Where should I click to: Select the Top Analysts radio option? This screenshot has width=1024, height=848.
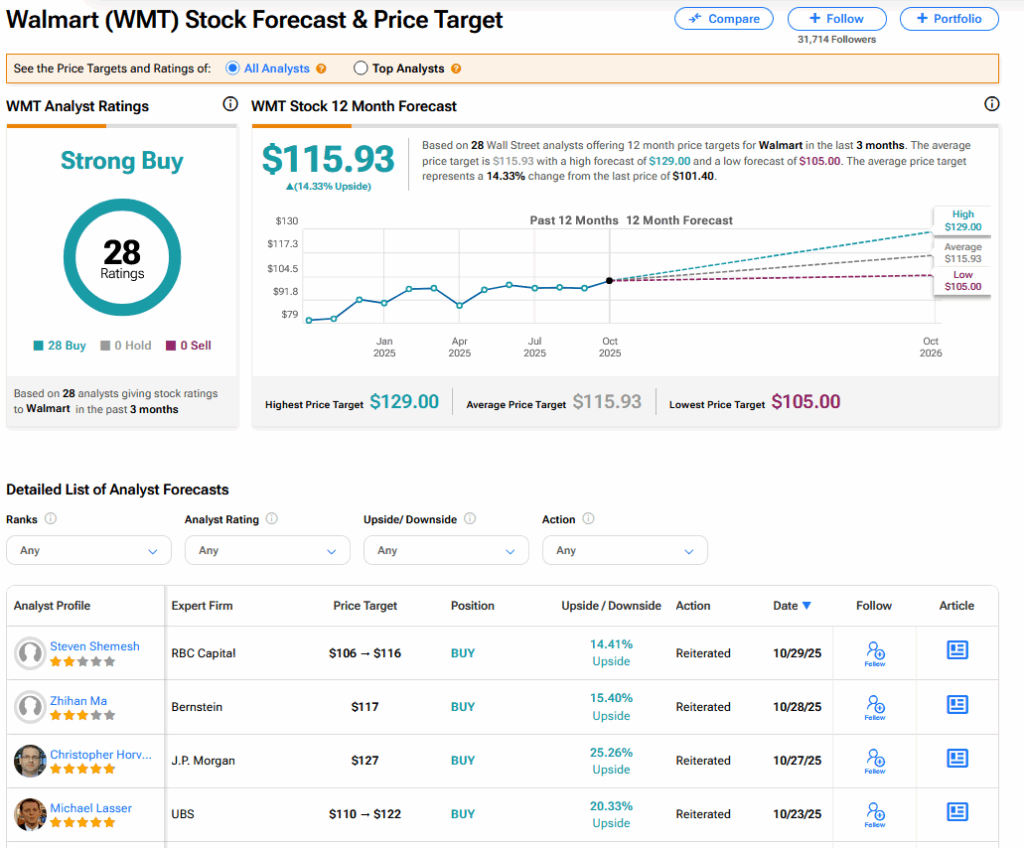pyautogui.click(x=361, y=68)
